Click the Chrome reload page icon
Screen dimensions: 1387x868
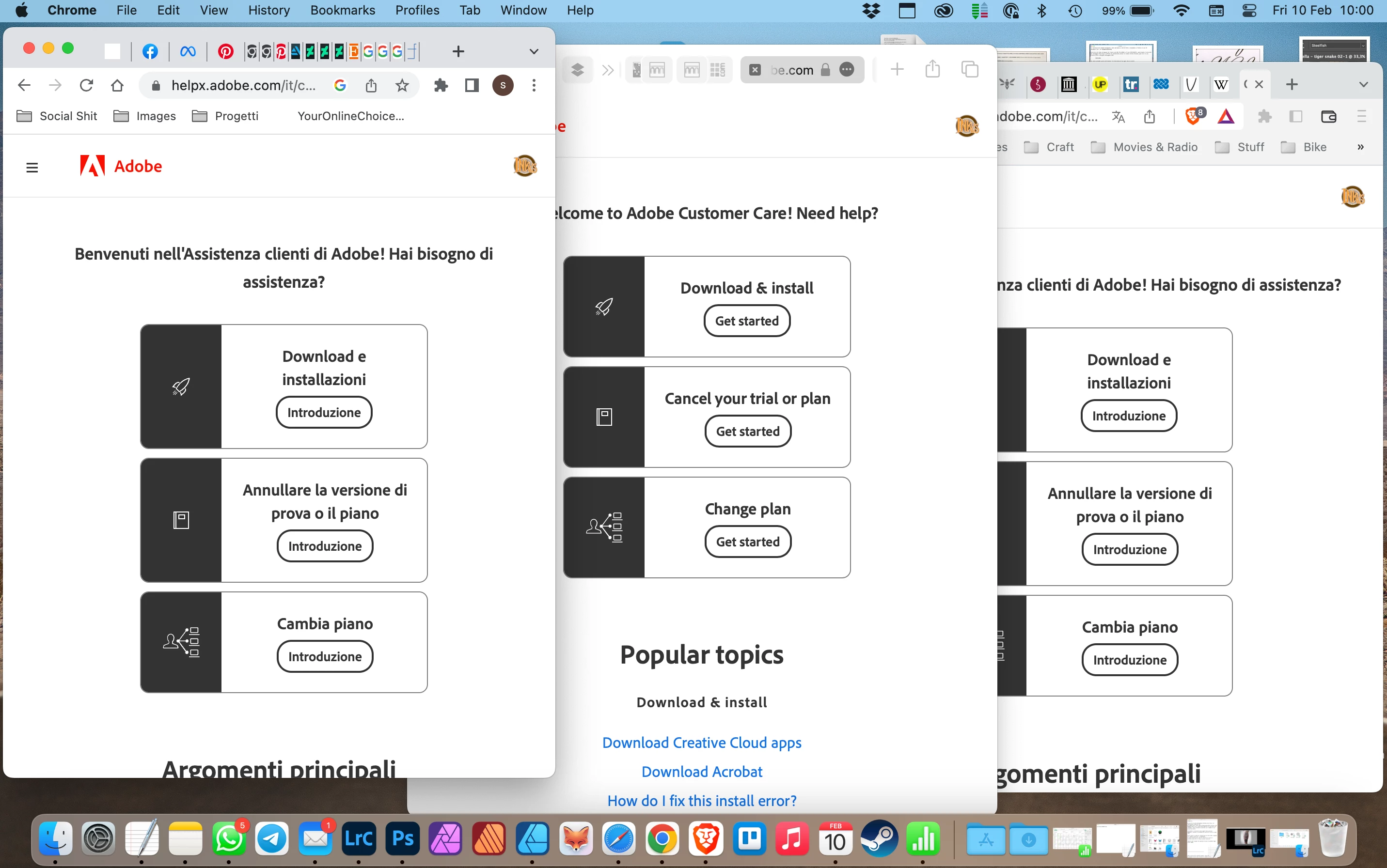(x=86, y=86)
